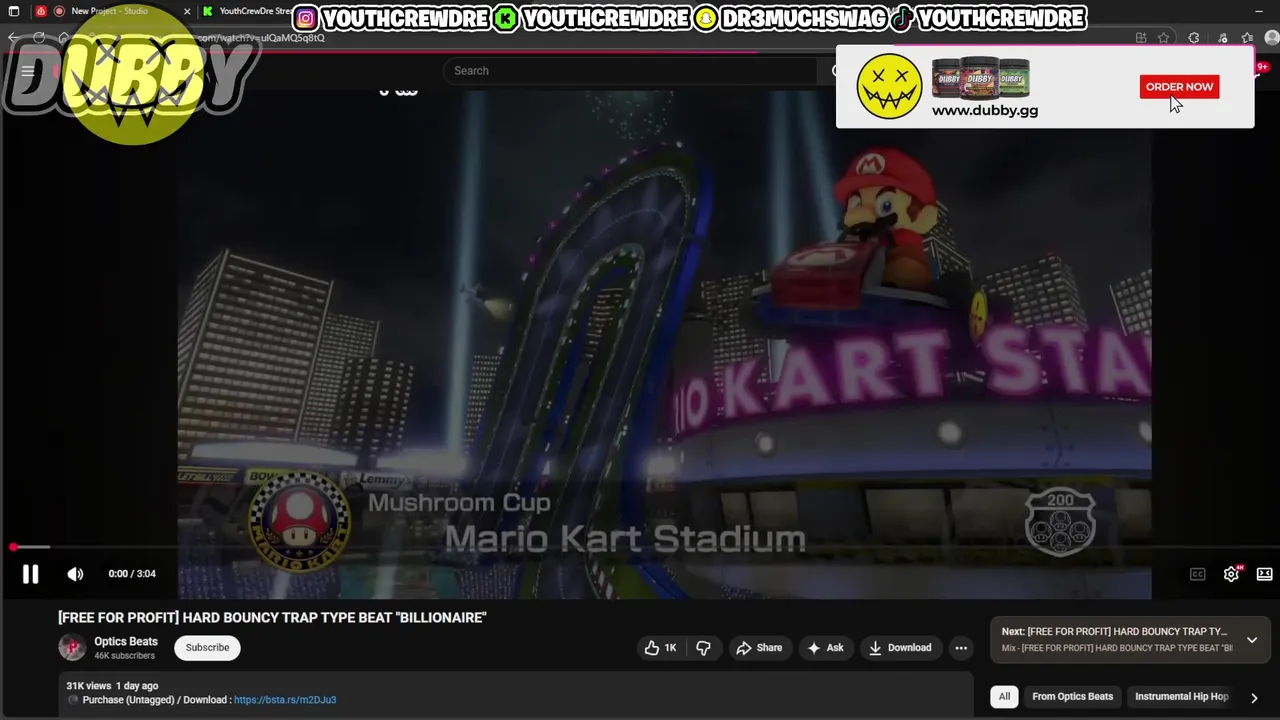Click the 46K subscribers text

(124, 656)
